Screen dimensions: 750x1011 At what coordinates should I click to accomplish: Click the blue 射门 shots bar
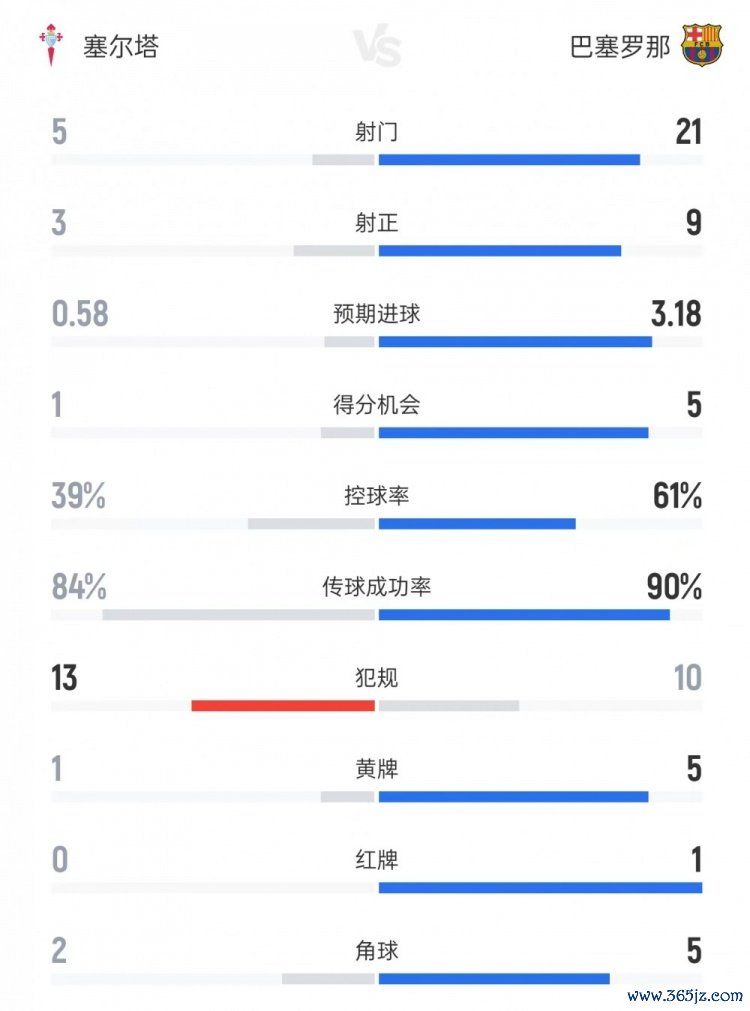point(509,159)
